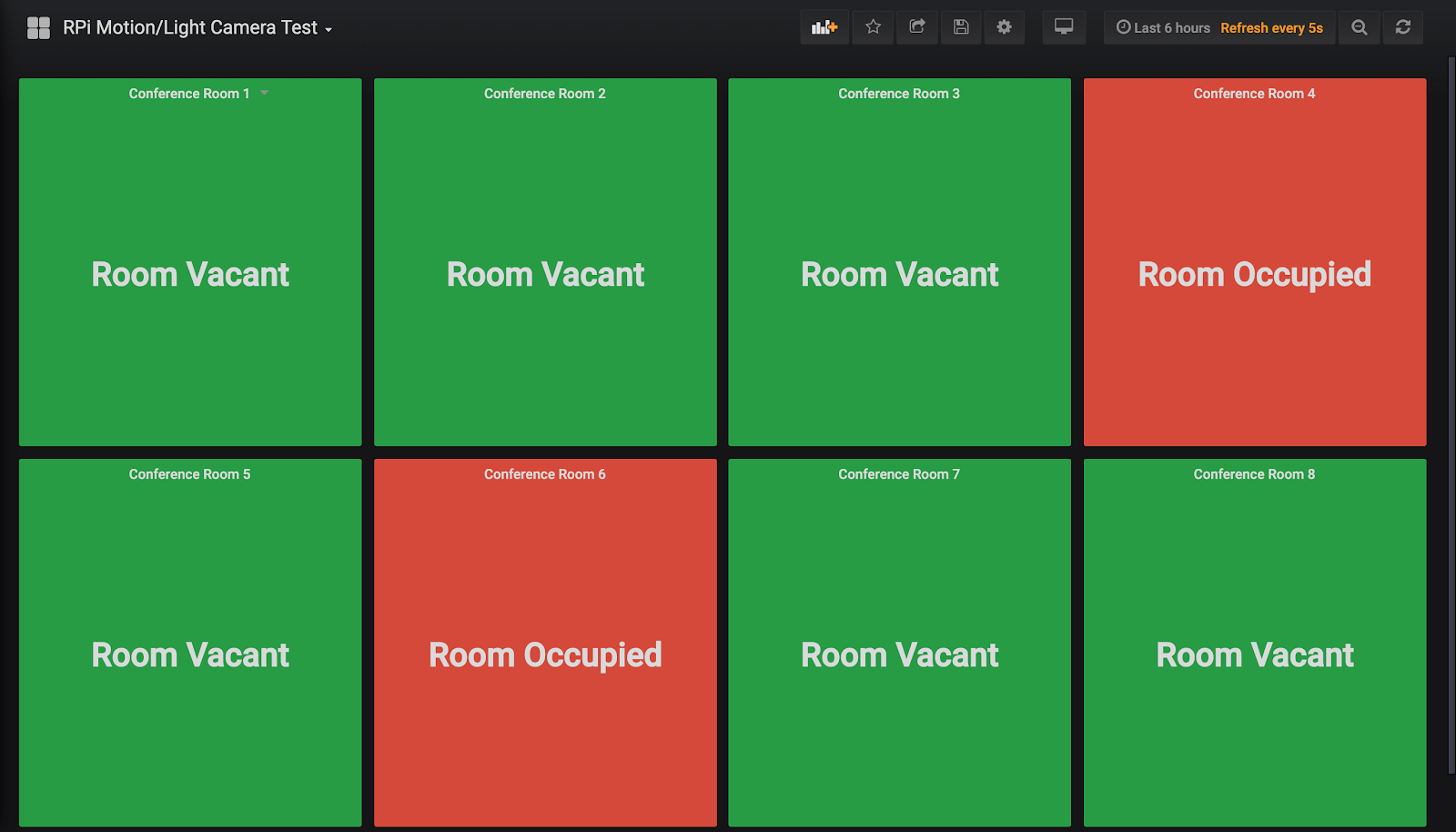Open the Conference Room 8 panel menu

pos(1254,473)
